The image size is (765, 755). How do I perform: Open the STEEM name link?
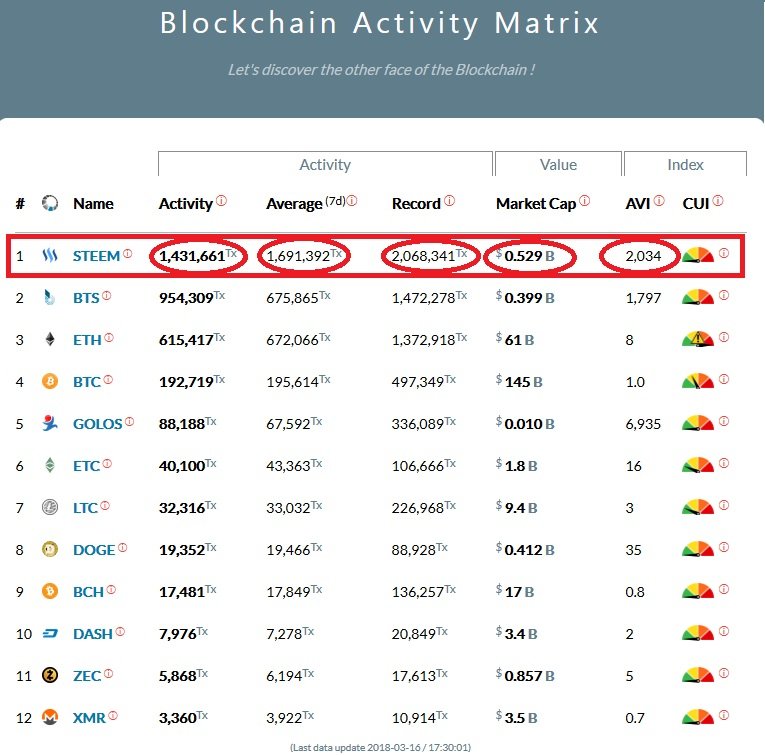[x=96, y=256]
